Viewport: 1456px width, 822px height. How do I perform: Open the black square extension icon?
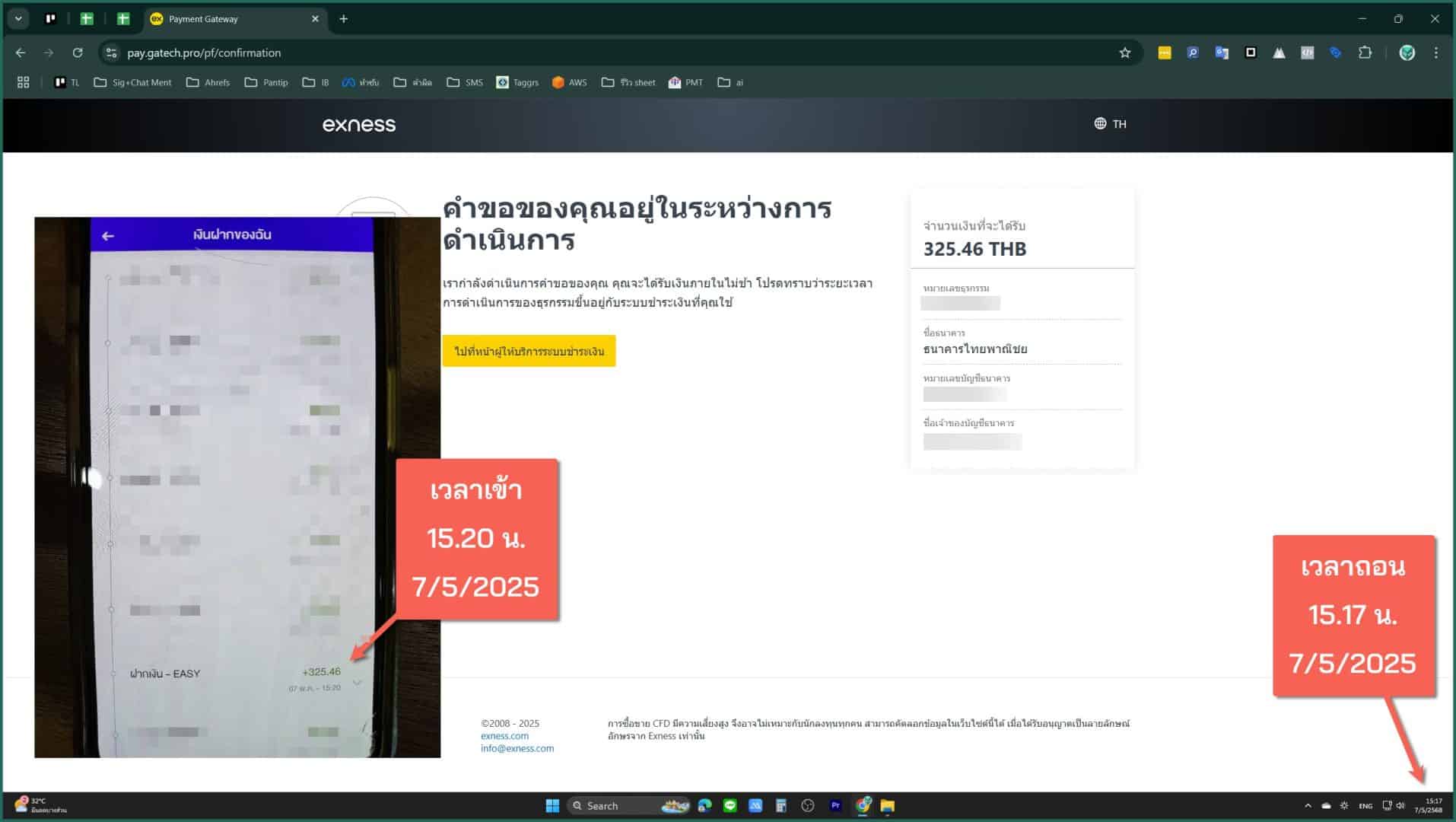1251,53
